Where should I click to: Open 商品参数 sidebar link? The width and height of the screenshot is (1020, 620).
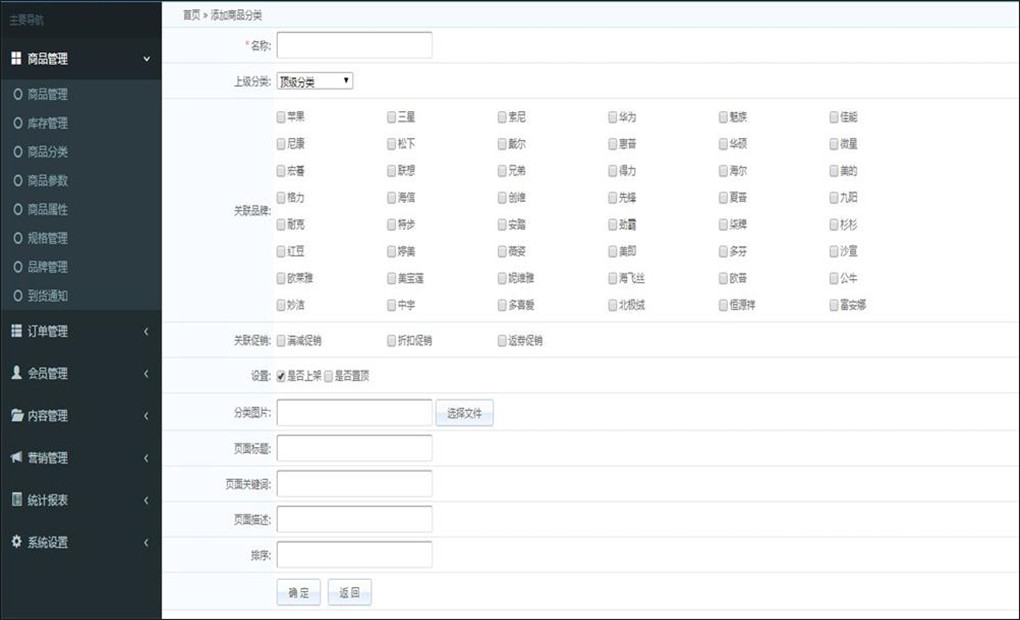47,180
